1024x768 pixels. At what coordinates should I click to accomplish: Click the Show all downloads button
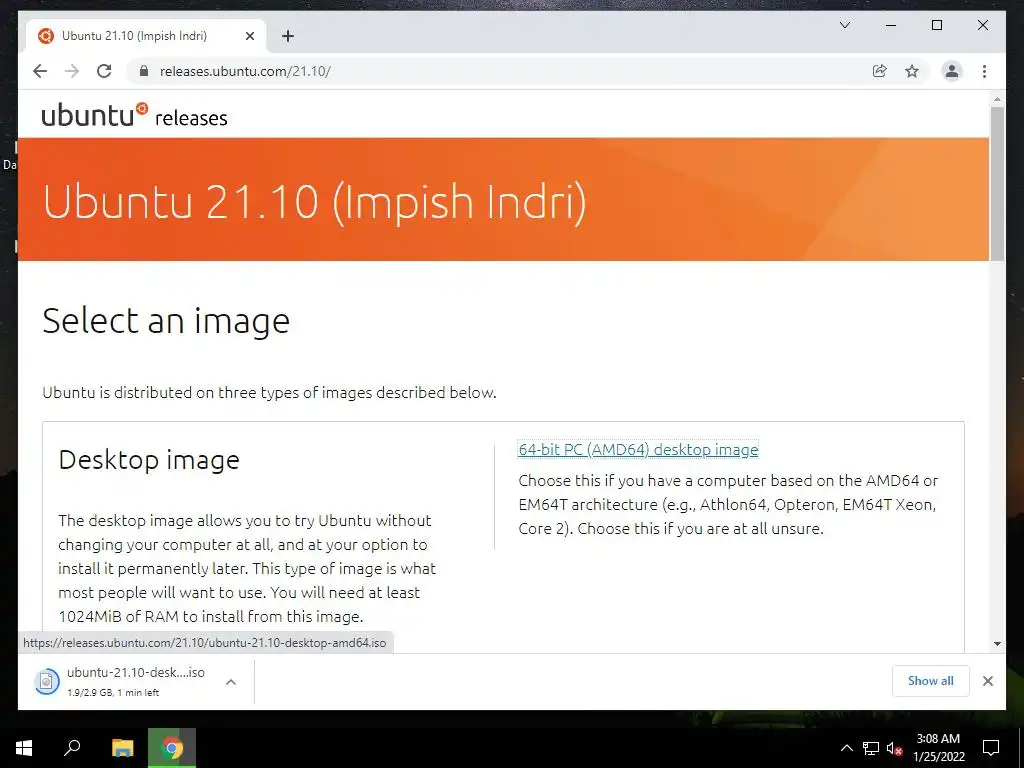tap(931, 680)
